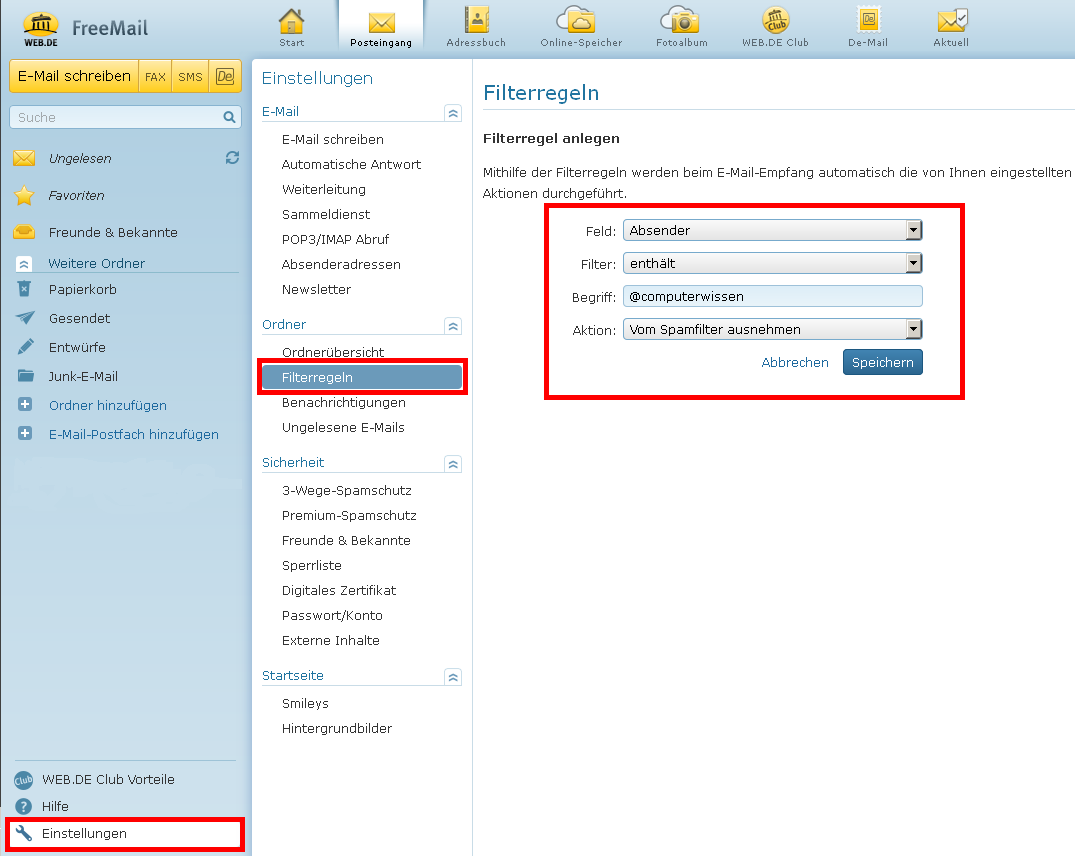Open the Aktion dropdown list
Screen dimensions: 1075x856
pyautogui.click(x=771, y=329)
